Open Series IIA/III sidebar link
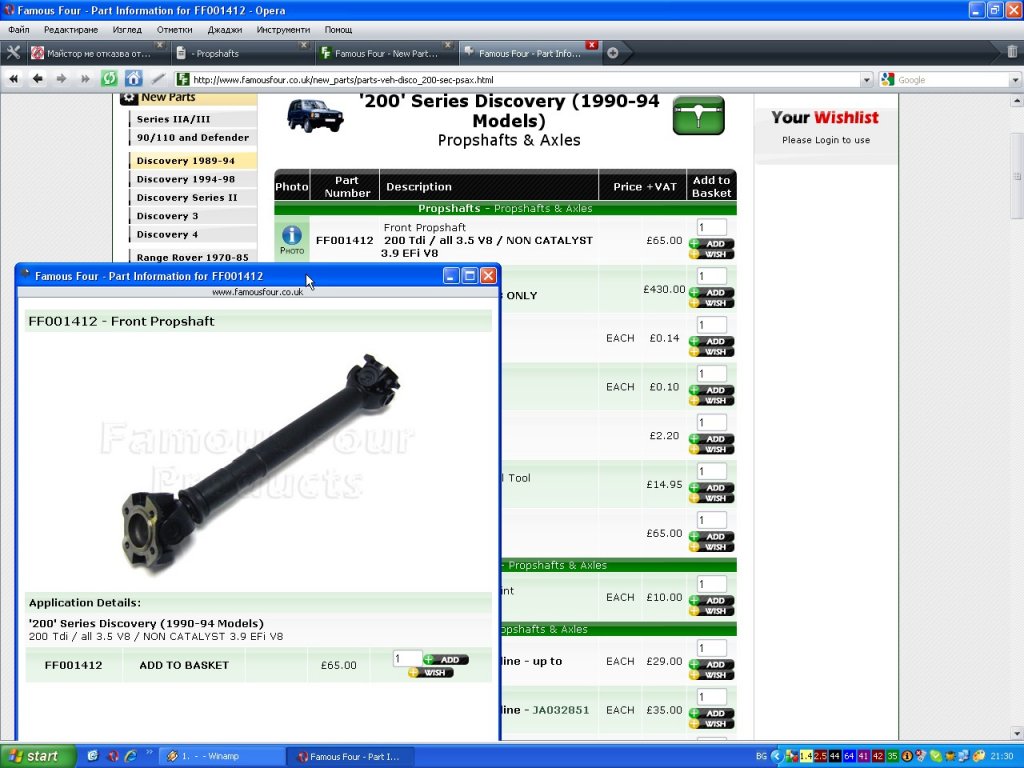This screenshot has width=1024, height=768. (193, 119)
